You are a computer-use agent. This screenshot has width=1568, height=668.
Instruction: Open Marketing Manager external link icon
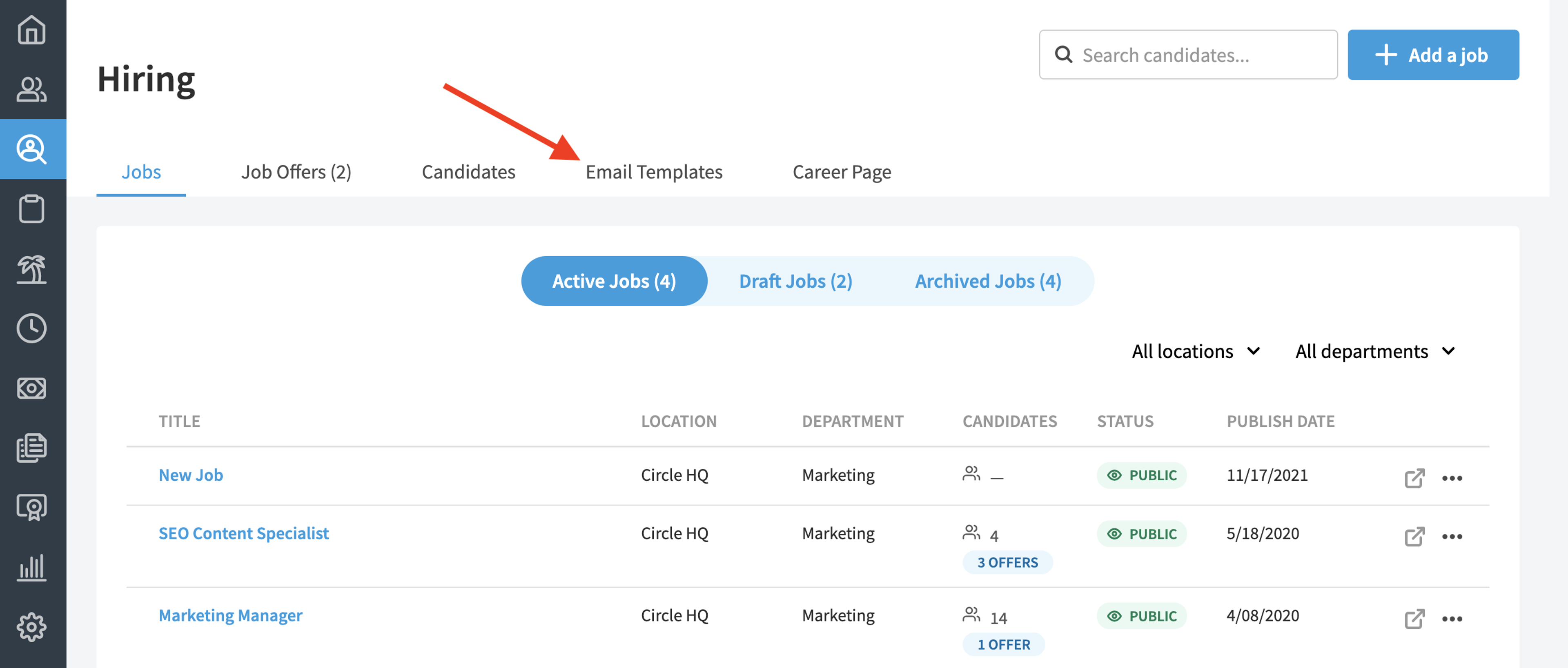pos(1414,618)
